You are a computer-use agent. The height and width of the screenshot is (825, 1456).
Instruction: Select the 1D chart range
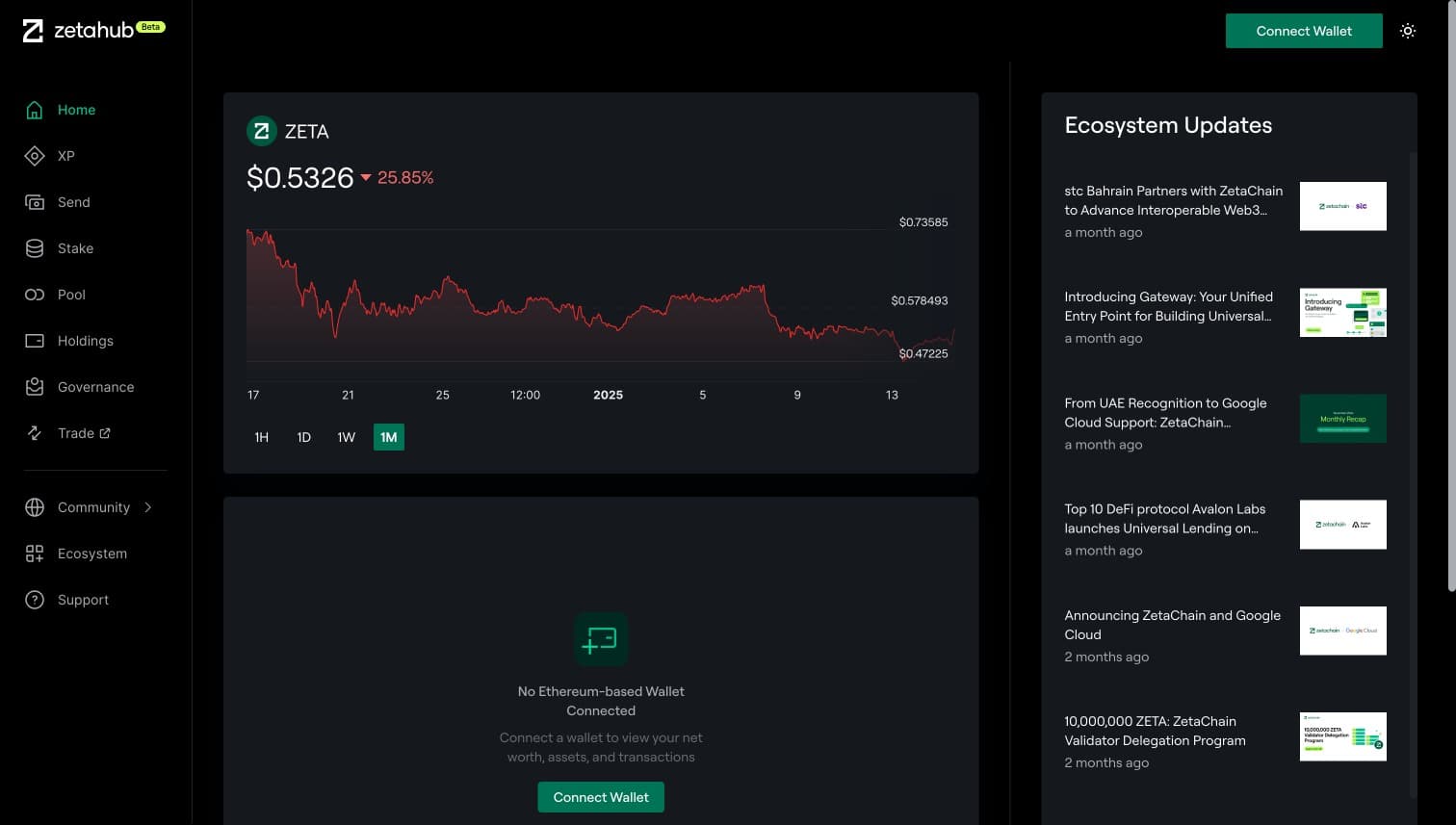[x=304, y=437]
